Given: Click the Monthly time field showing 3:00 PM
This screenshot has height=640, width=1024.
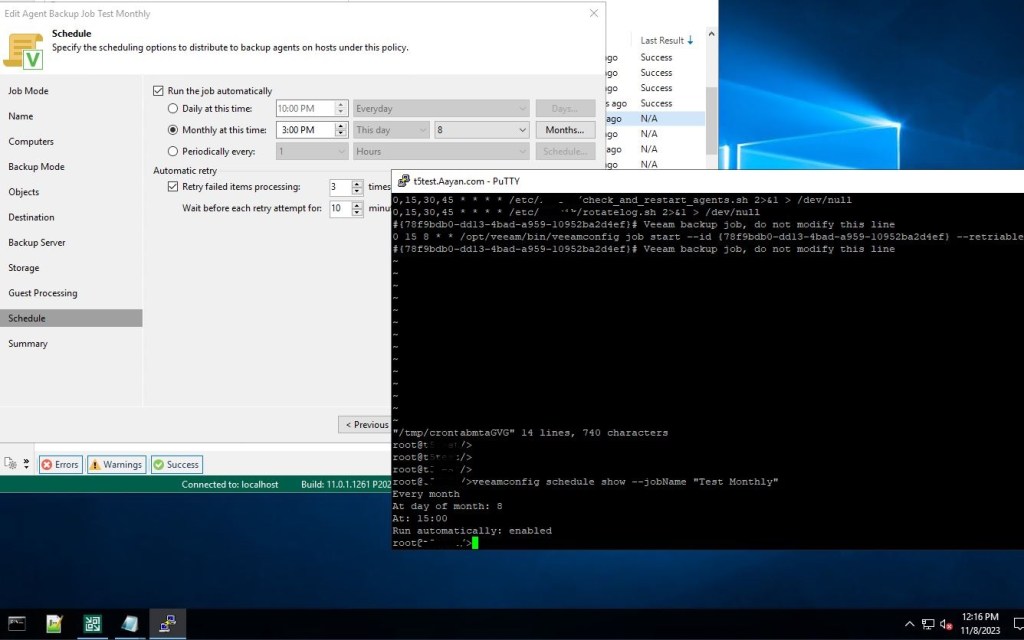Looking at the screenshot, I should 304,130.
